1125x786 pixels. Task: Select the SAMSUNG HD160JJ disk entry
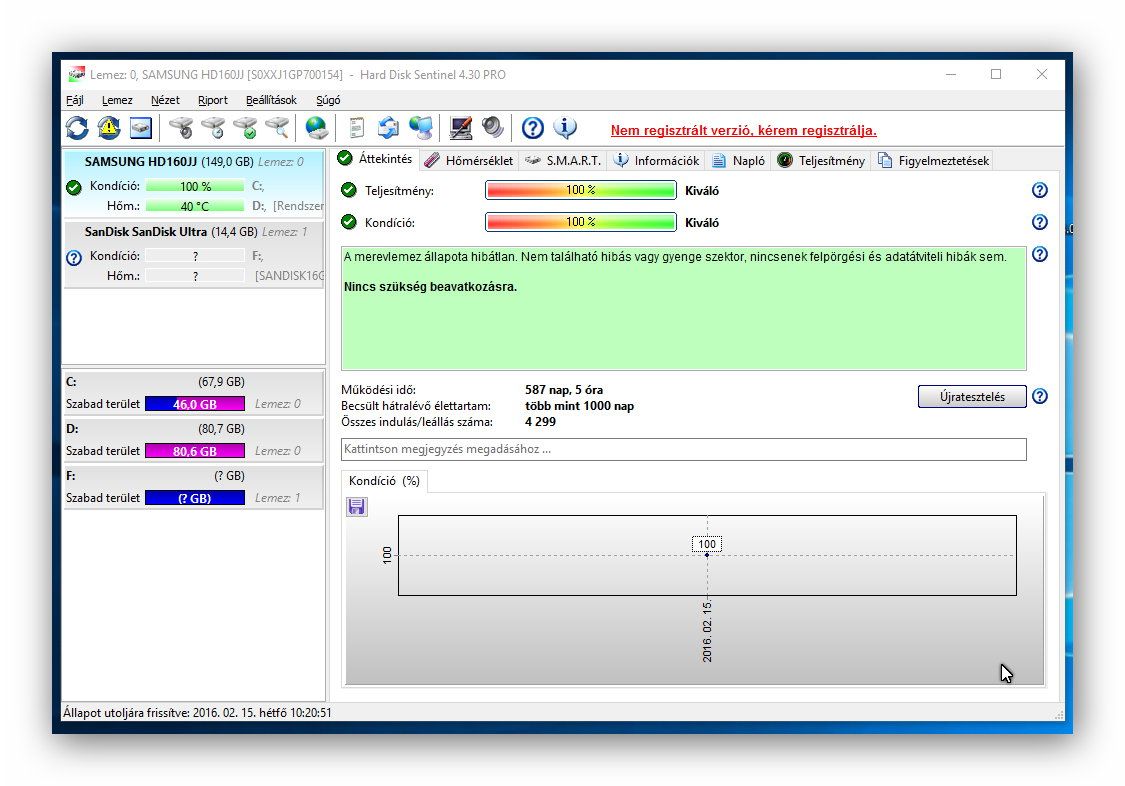[194, 183]
